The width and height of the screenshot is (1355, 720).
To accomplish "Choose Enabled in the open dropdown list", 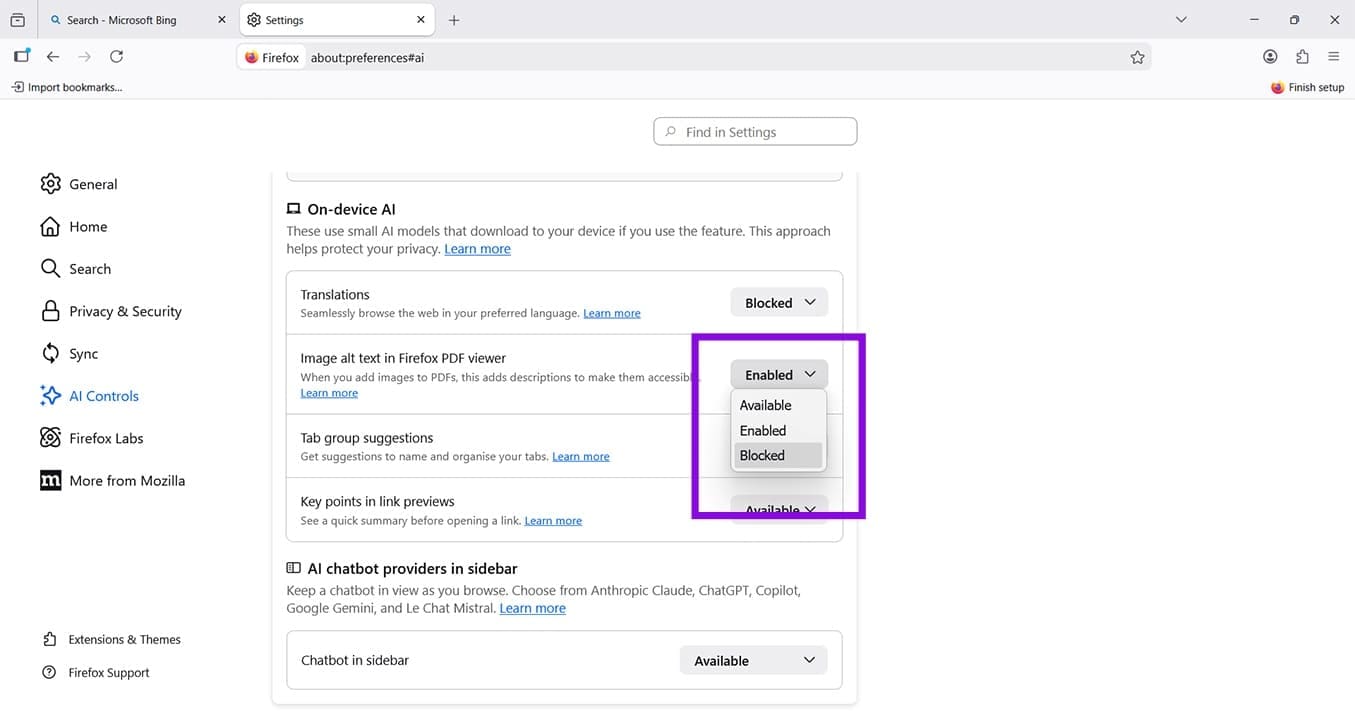I will click(x=778, y=430).
